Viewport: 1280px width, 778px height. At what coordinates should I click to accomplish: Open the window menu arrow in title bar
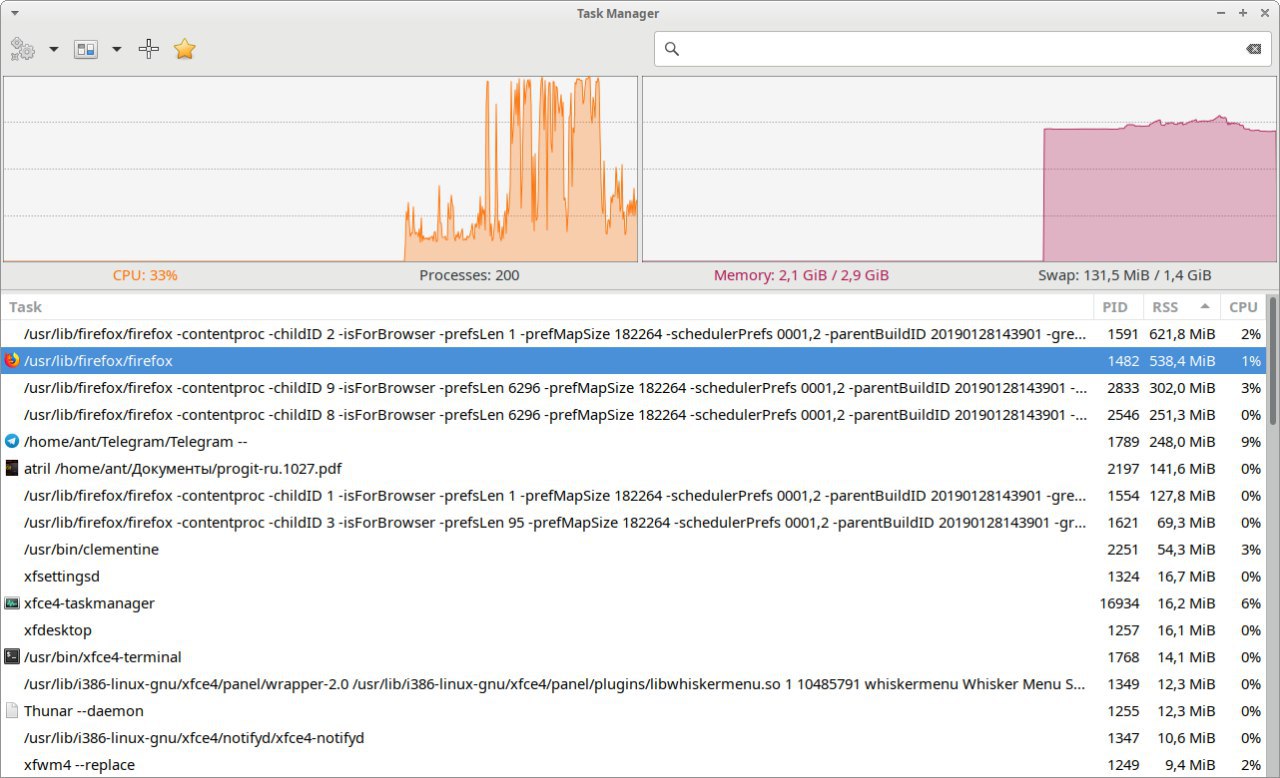[x=14, y=13]
